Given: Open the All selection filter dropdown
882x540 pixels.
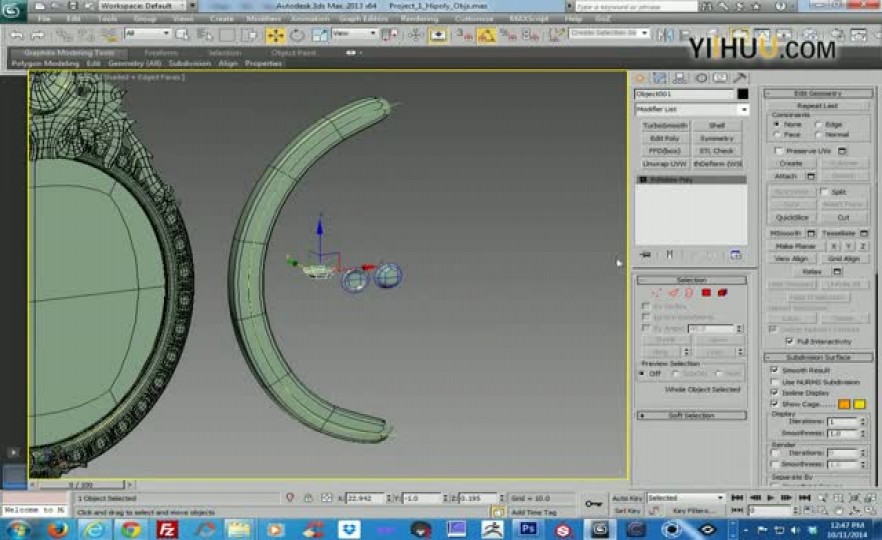Looking at the screenshot, I should coord(148,34).
